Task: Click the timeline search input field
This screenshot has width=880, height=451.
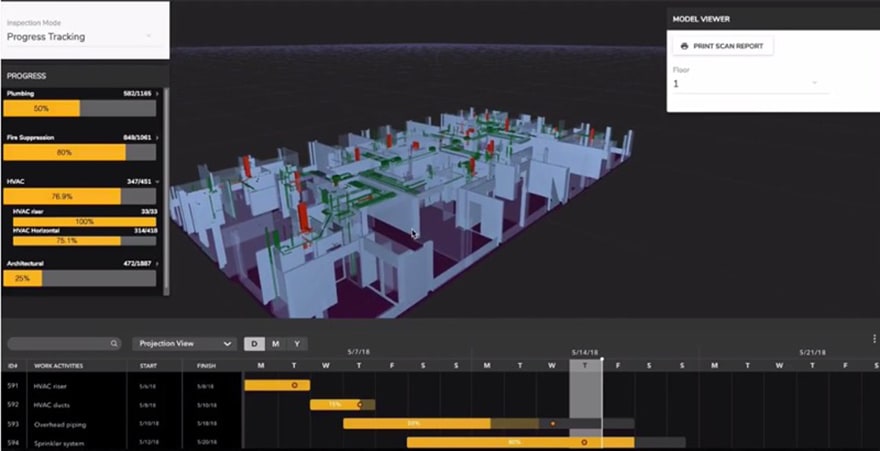Action: point(58,344)
